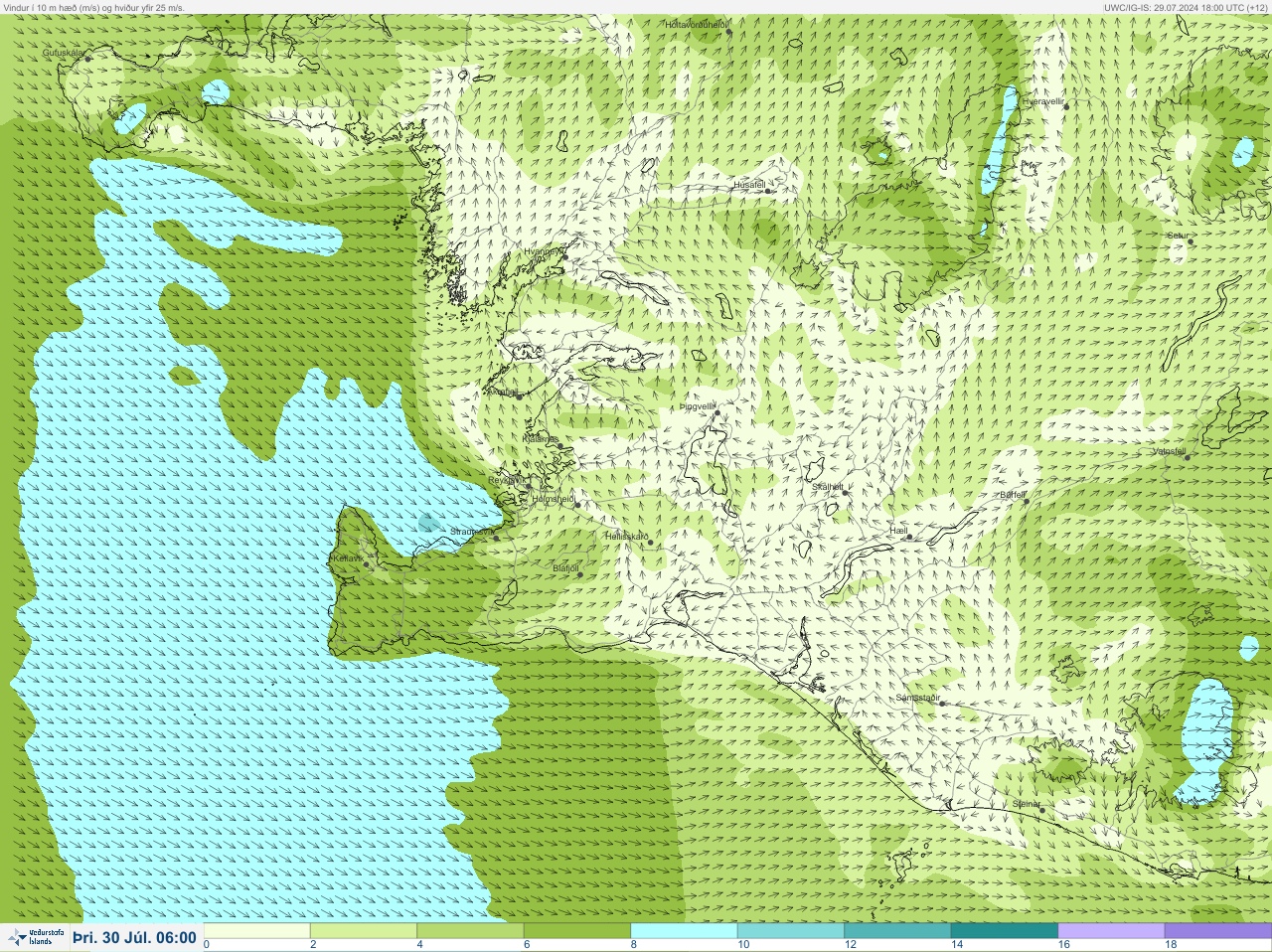The image size is (1272, 952).
Task: Click the Sámsstaðir station label
Action: coord(918,698)
